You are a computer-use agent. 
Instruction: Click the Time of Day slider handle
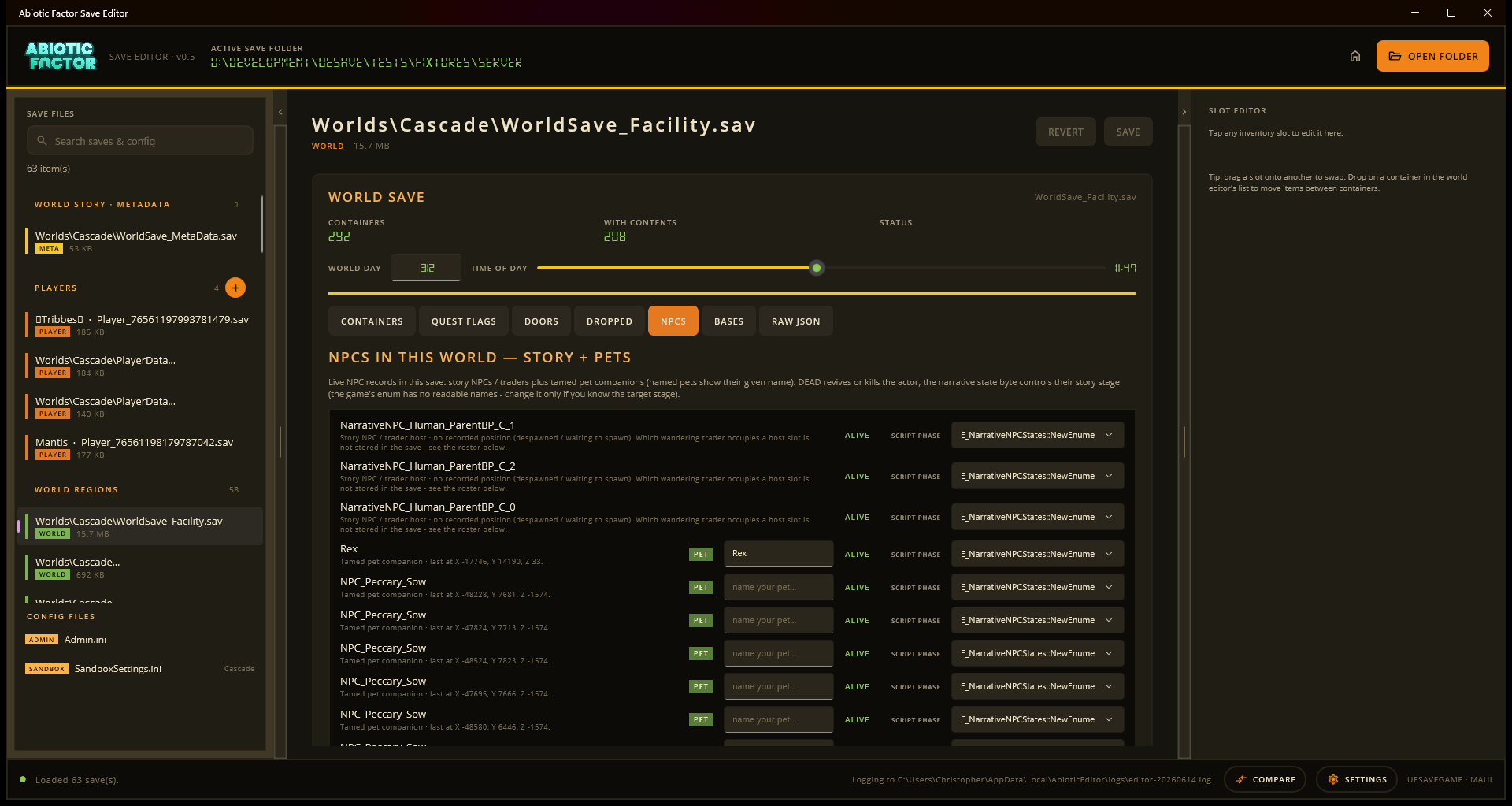tap(817, 268)
